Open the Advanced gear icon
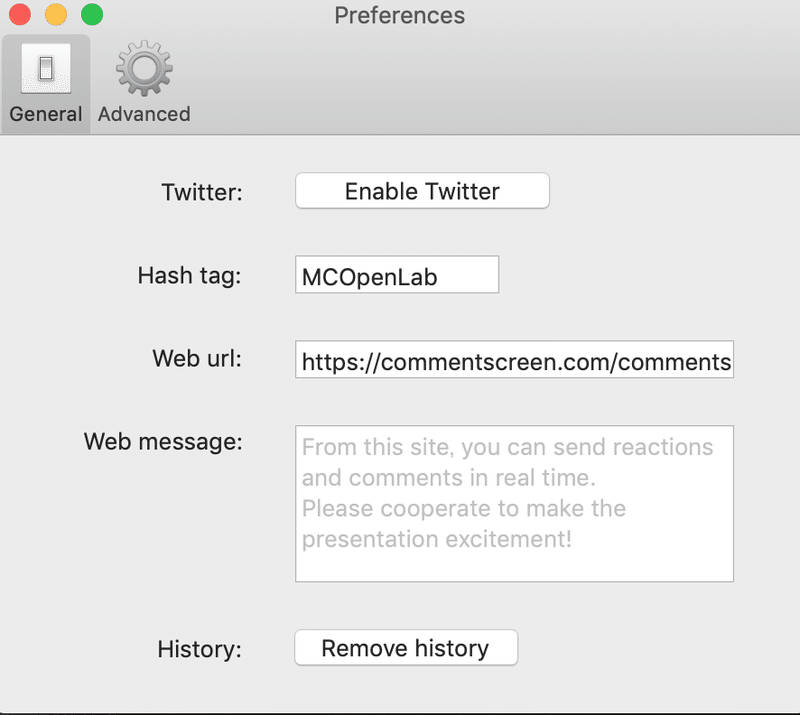Viewport: 800px width, 715px height. pyautogui.click(x=144, y=68)
